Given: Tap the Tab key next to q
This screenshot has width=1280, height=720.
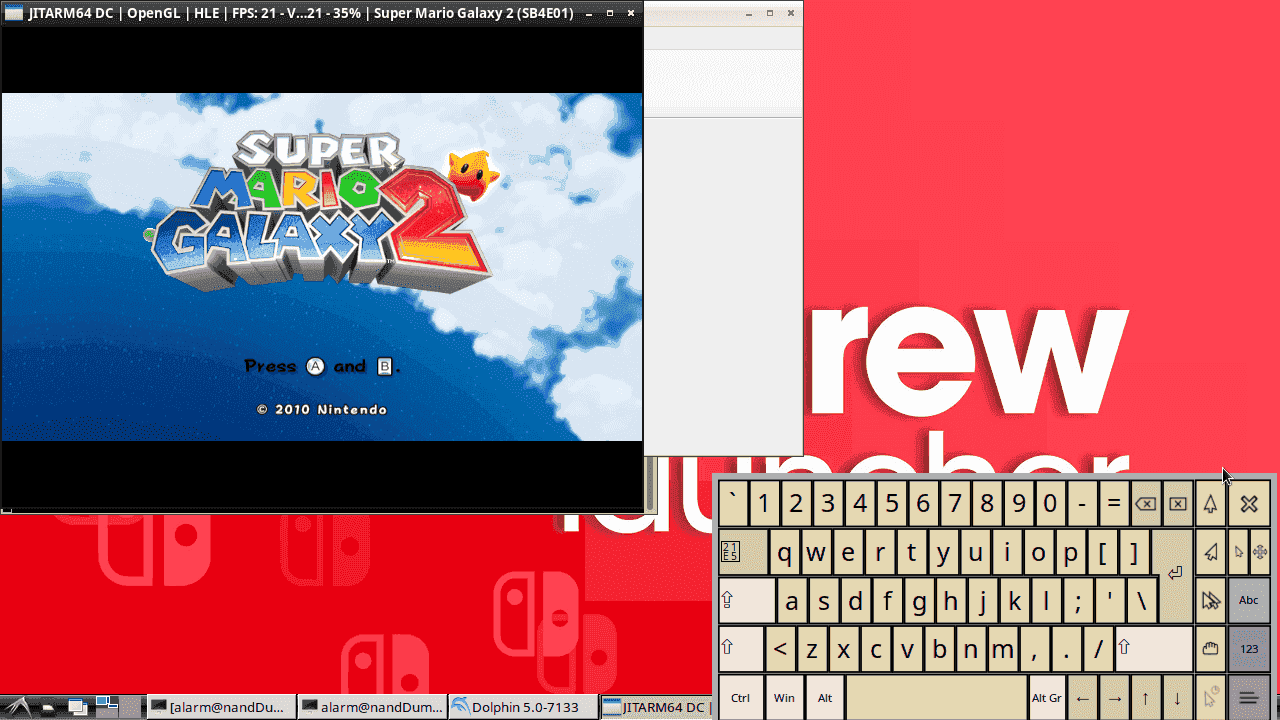Looking at the screenshot, I should pos(743,552).
